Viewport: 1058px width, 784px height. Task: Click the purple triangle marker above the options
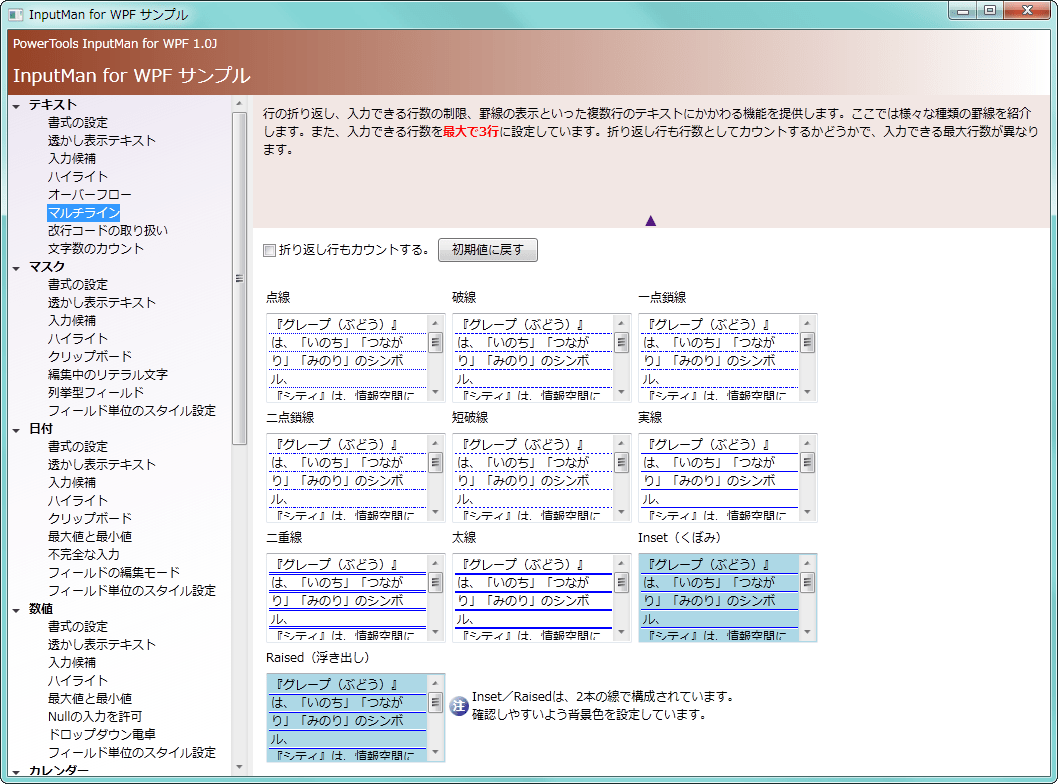[x=651, y=219]
